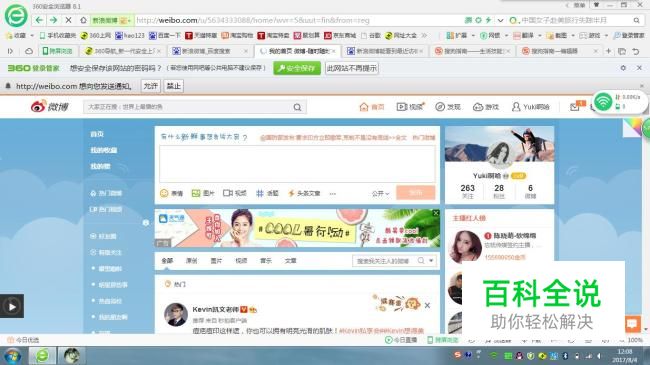650x365 pixels.
Task: Click 允许 to allow notifications
Action: (x=150, y=86)
